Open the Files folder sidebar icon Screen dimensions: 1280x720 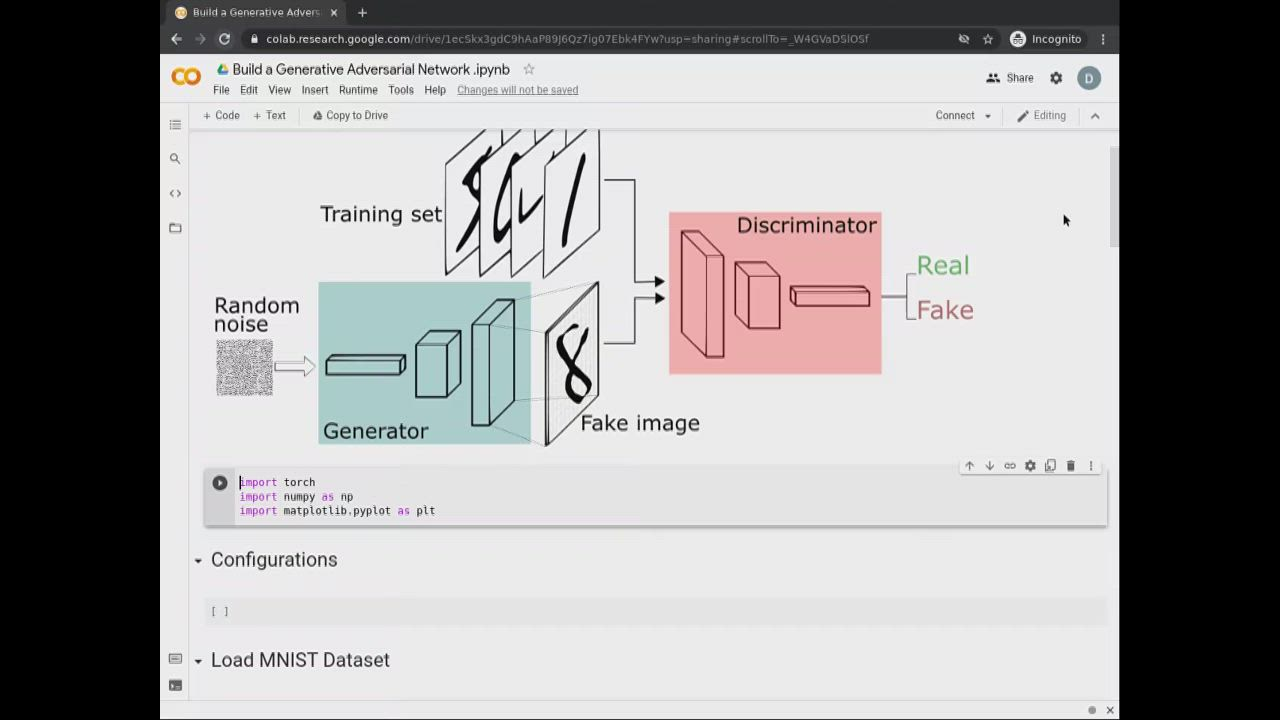pyautogui.click(x=175, y=228)
